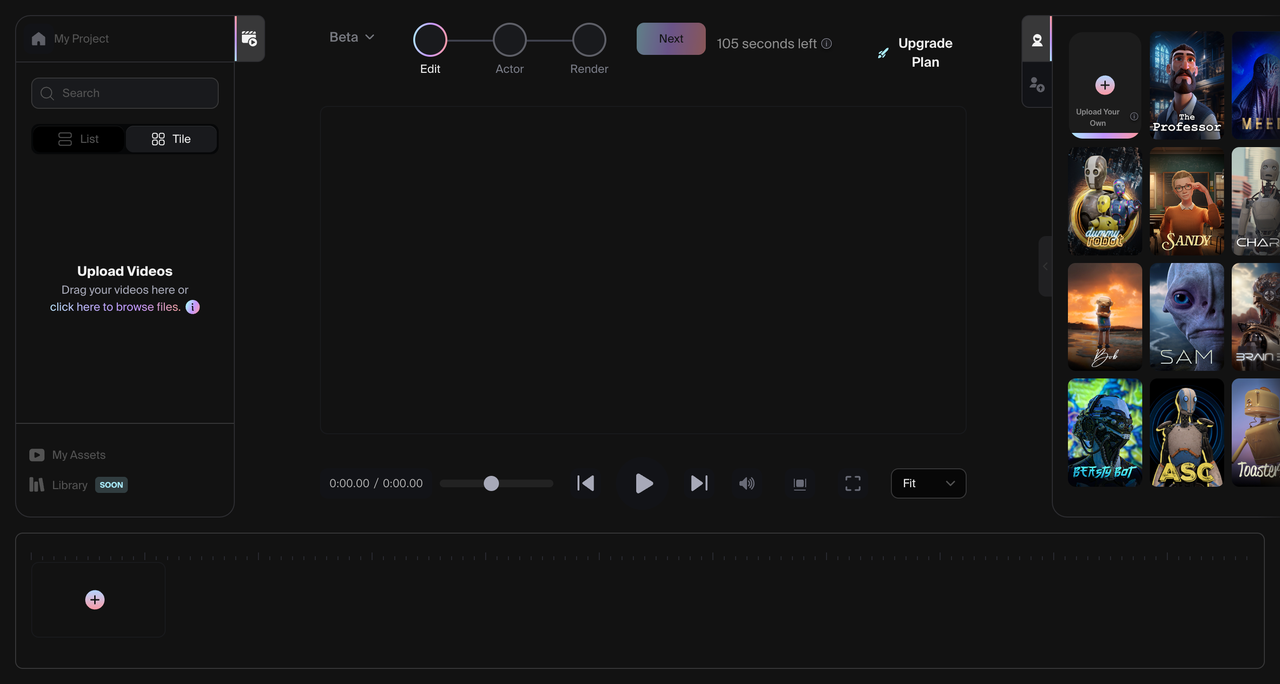The width and height of the screenshot is (1280, 684).
Task: Open the Fit zoom dropdown
Action: click(928, 484)
